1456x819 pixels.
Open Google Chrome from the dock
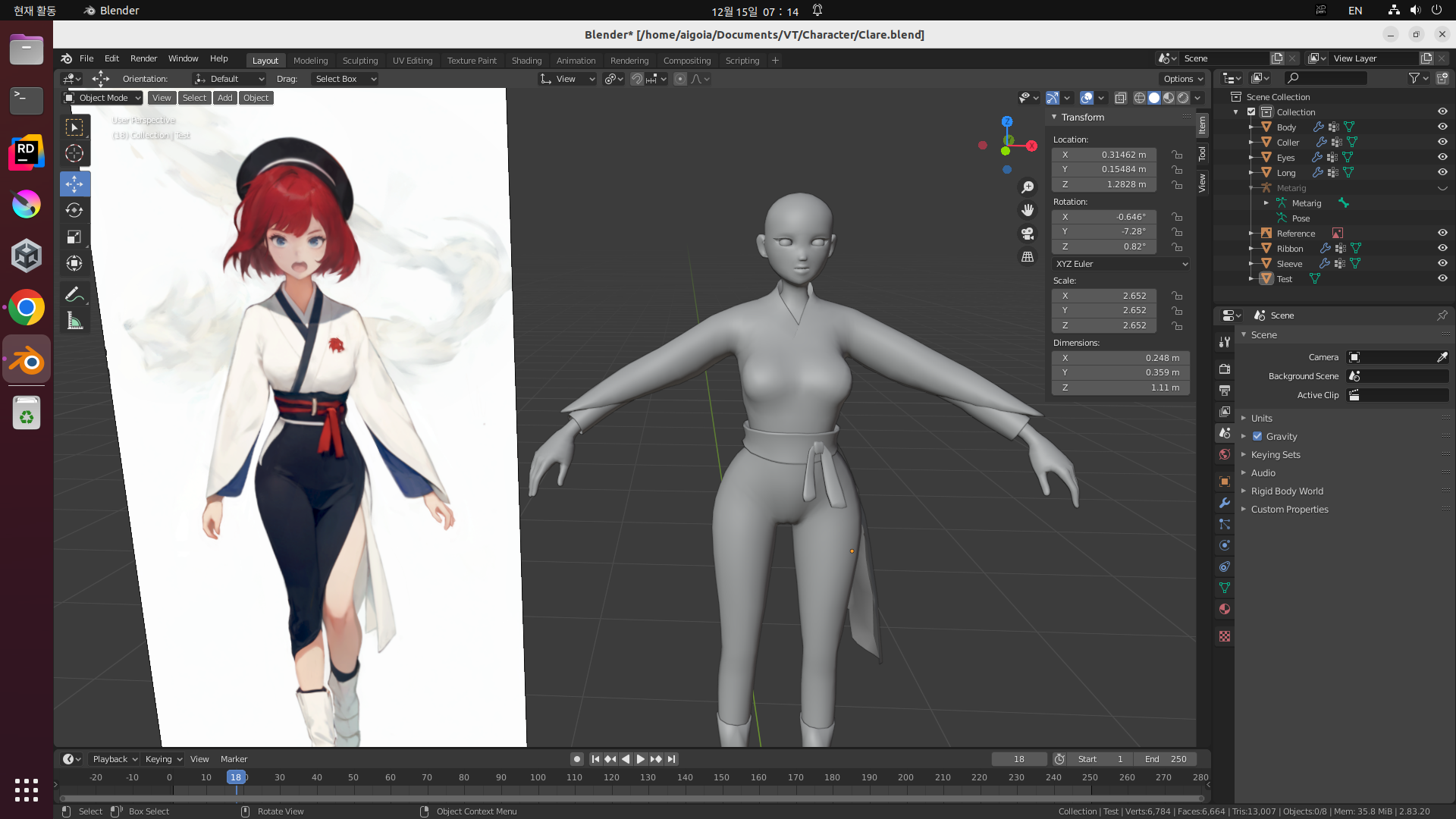(27, 307)
